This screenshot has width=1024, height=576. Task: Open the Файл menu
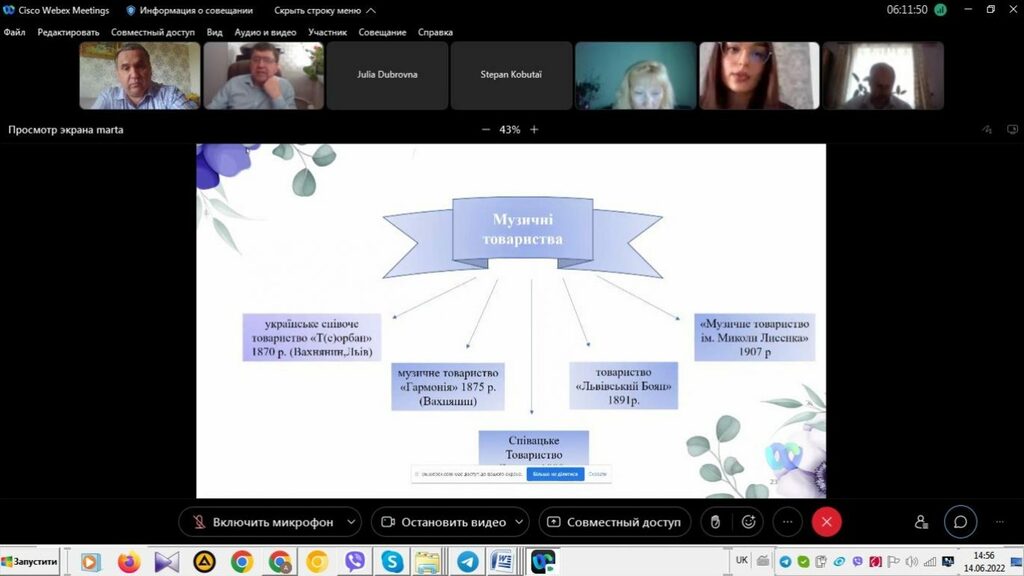pyautogui.click(x=14, y=32)
